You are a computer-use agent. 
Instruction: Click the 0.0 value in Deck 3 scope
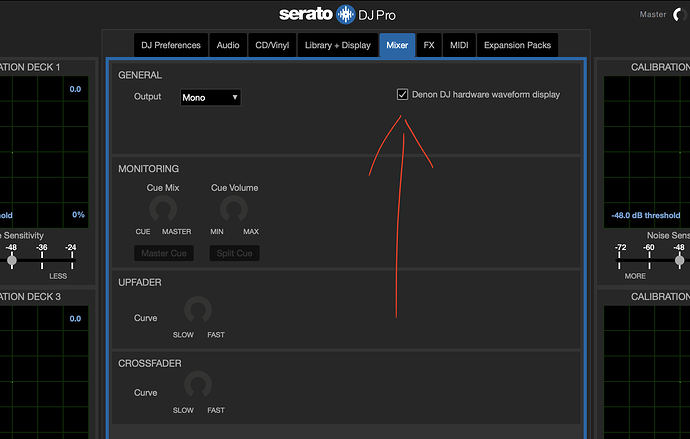(x=75, y=318)
